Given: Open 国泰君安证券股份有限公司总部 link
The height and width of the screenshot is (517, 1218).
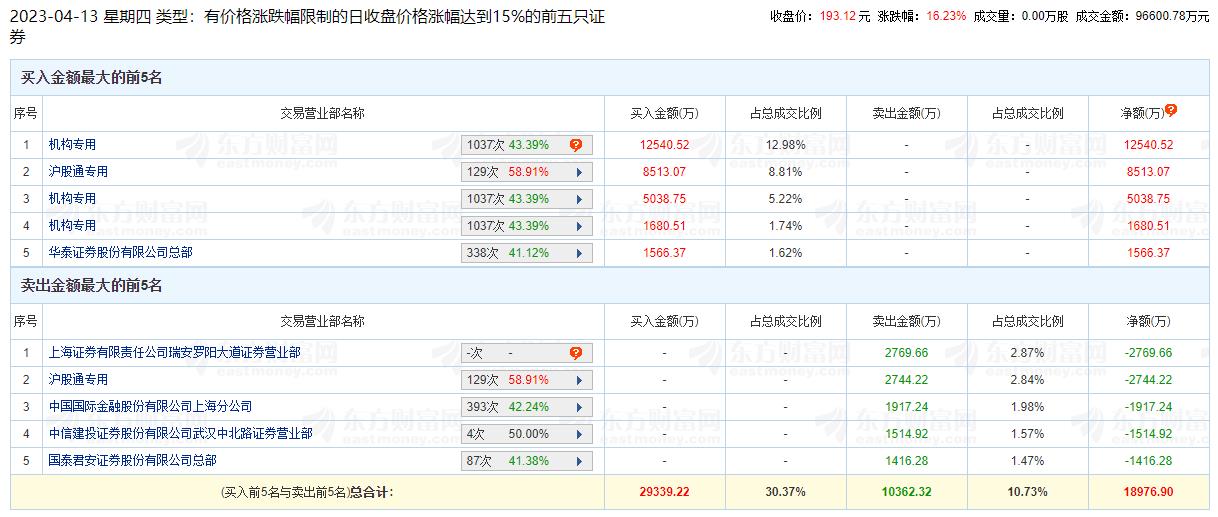Looking at the screenshot, I should pyautogui.click(x=132, y=461).
